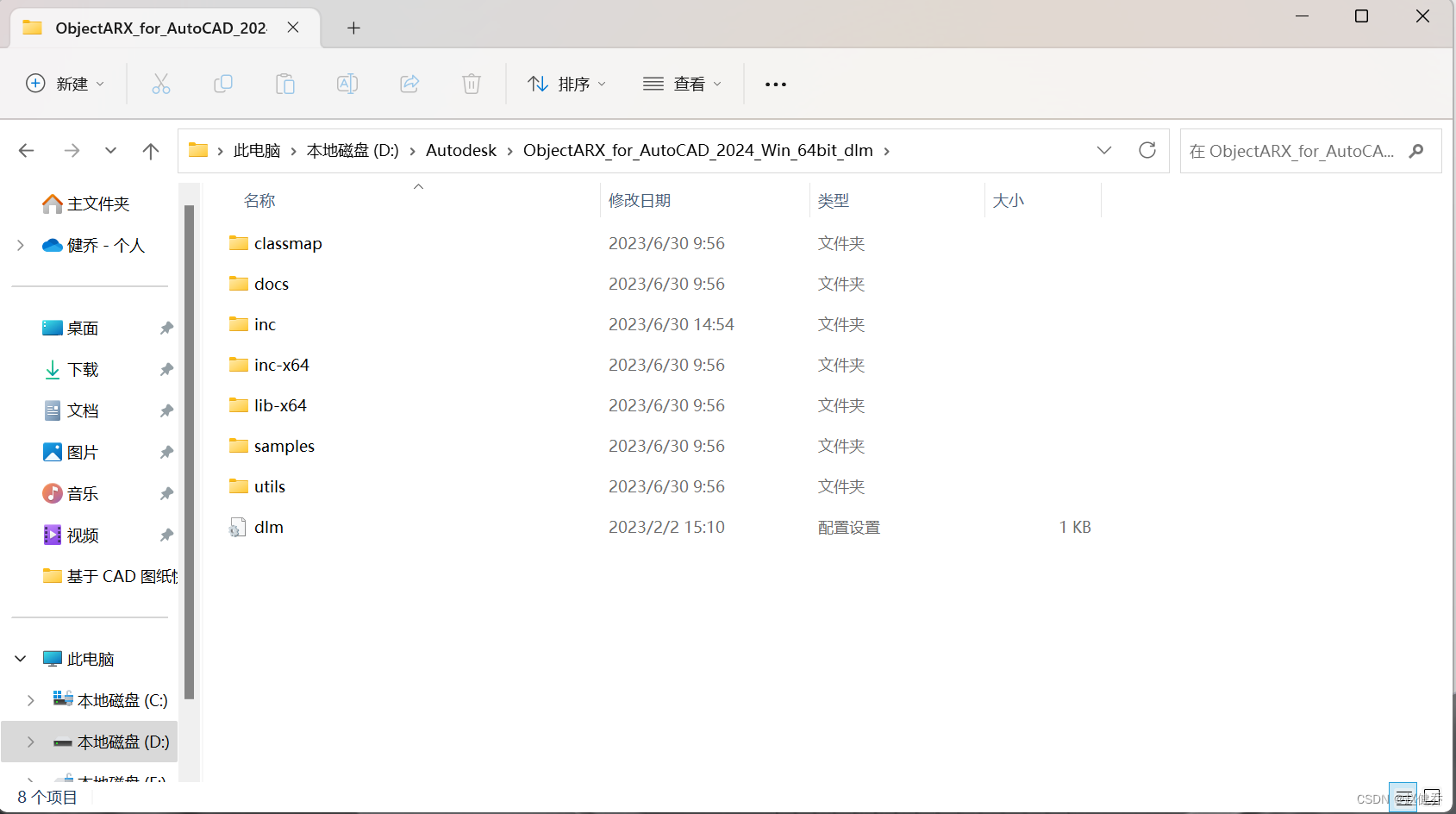Unpin the Desktop 桌面 pin icon

pos(166,328)
